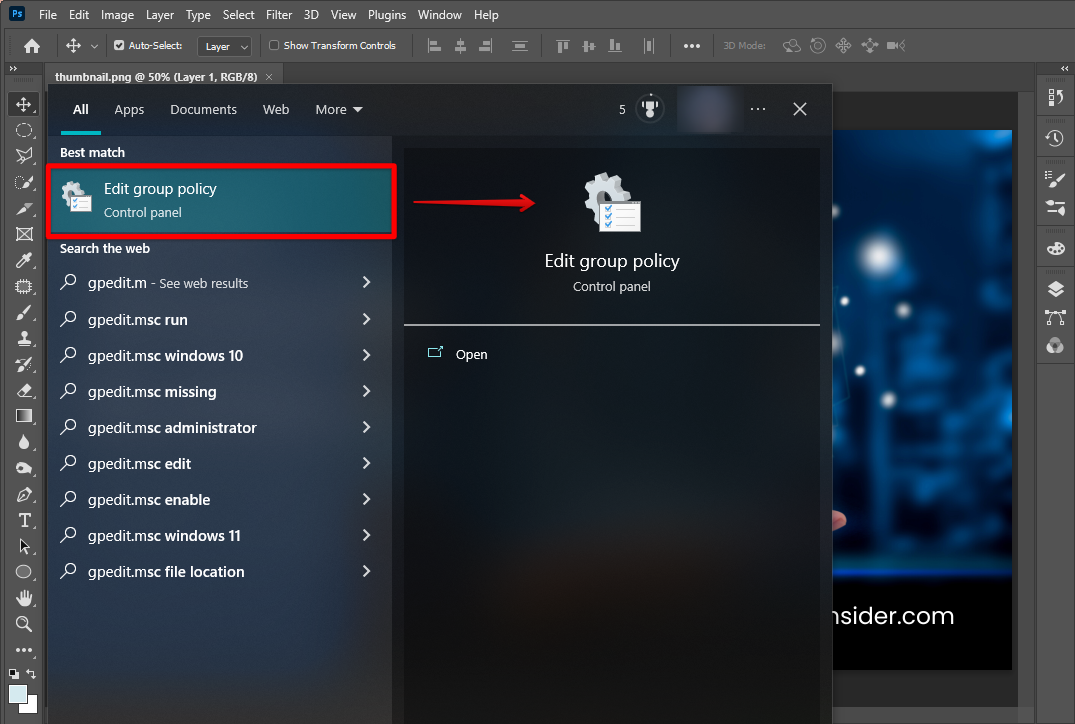Open the Layer auto-select dropdown

(224, 46)
